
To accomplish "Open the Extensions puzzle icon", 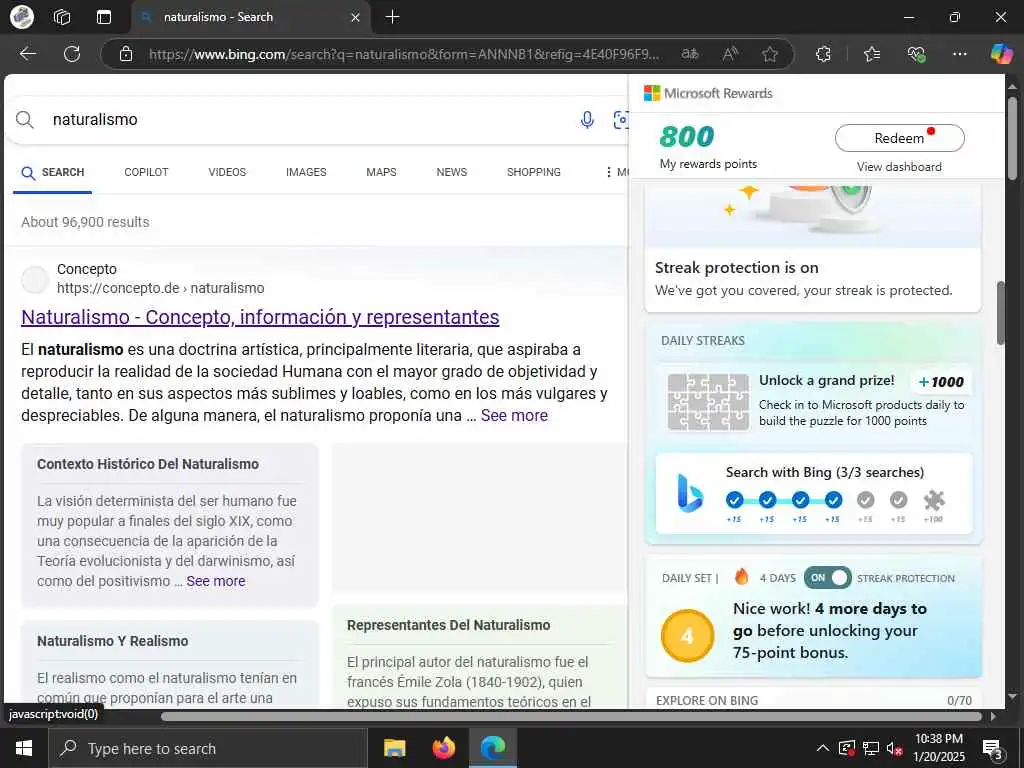I will point(824,54).
